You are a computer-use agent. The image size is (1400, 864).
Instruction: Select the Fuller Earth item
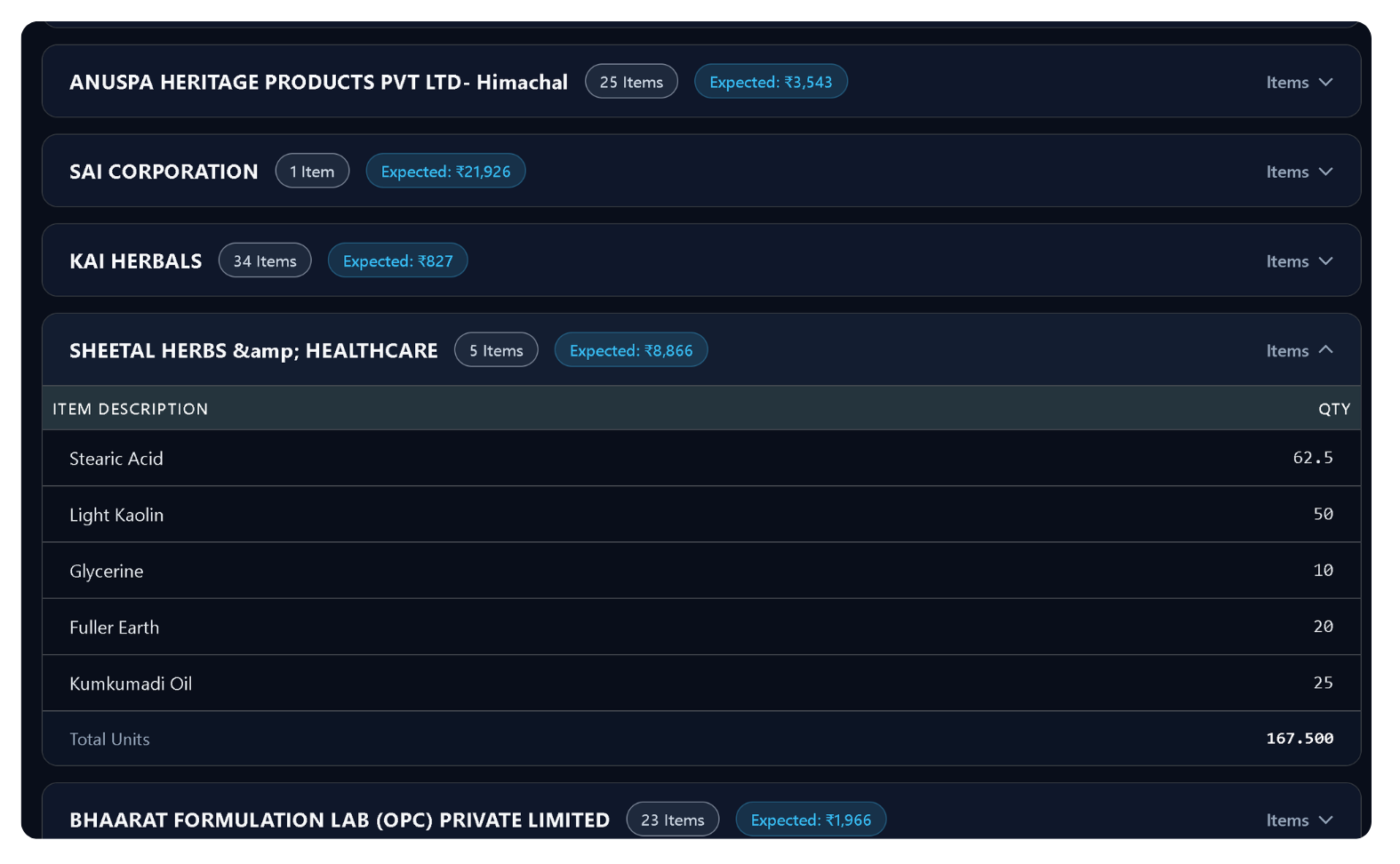point(115,628)
